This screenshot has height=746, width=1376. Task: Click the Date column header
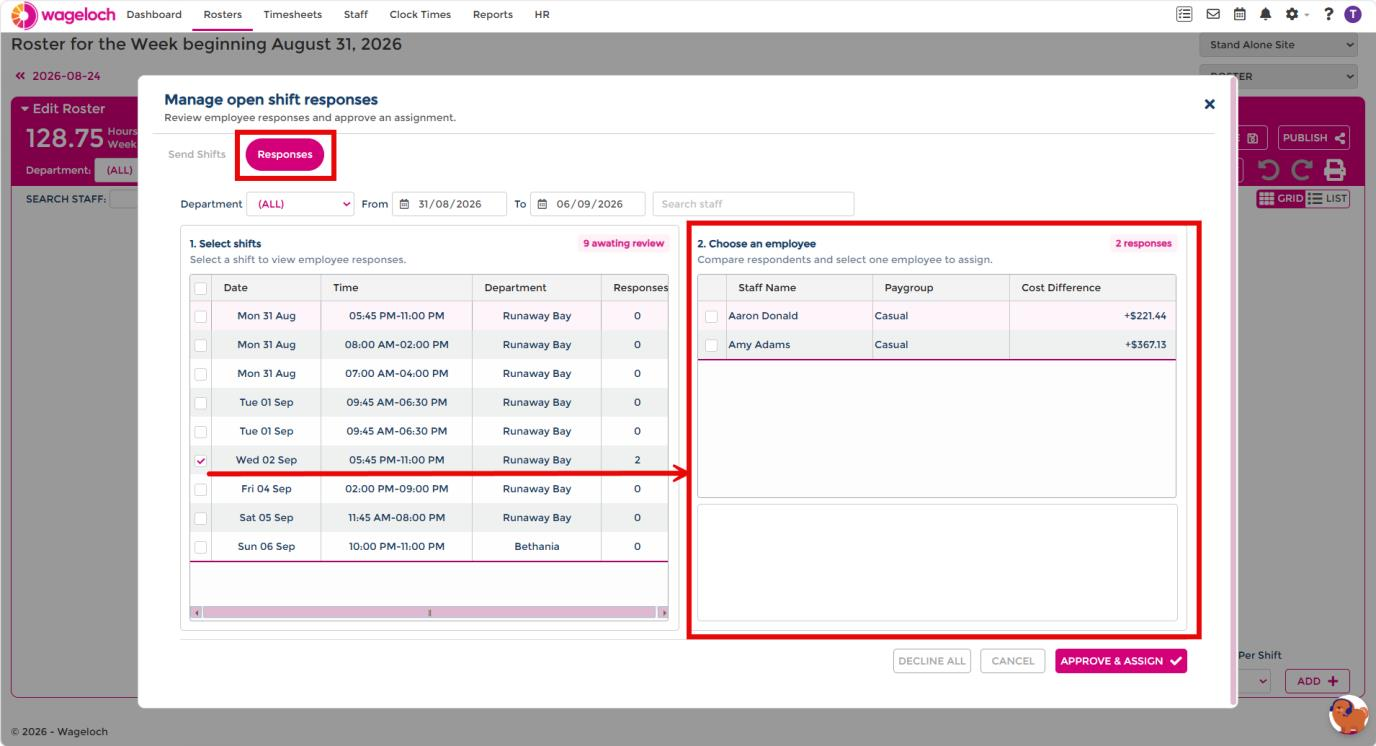click(265, 288)
